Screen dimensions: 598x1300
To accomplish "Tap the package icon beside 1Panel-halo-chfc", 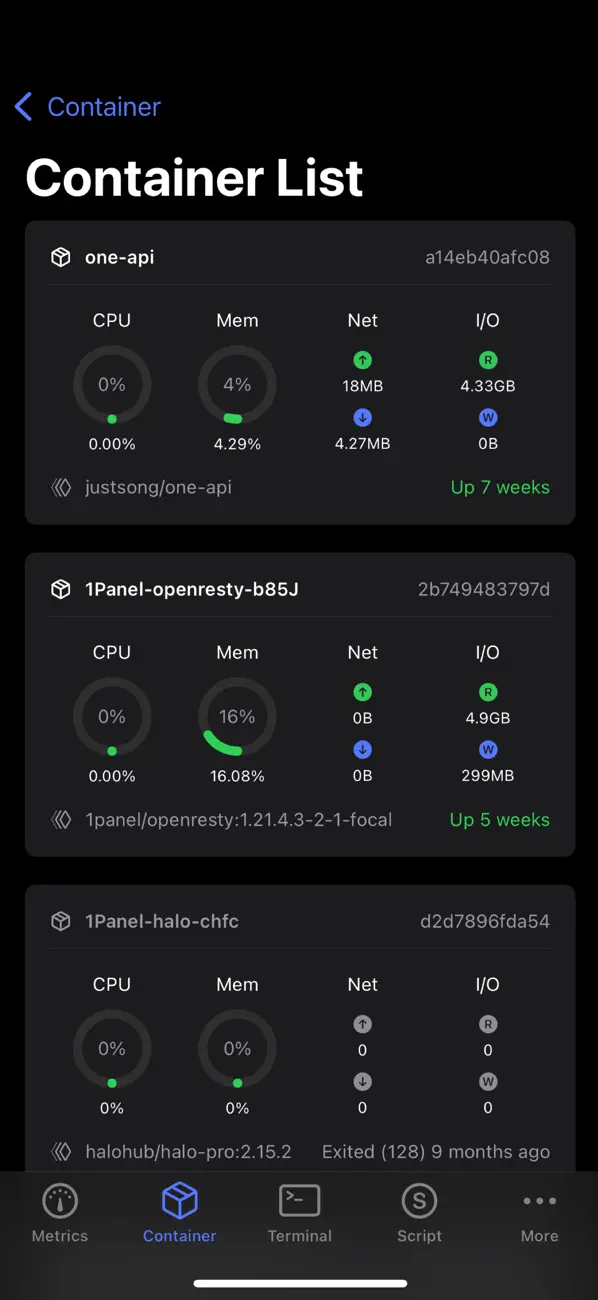I will tap(60, 921).
